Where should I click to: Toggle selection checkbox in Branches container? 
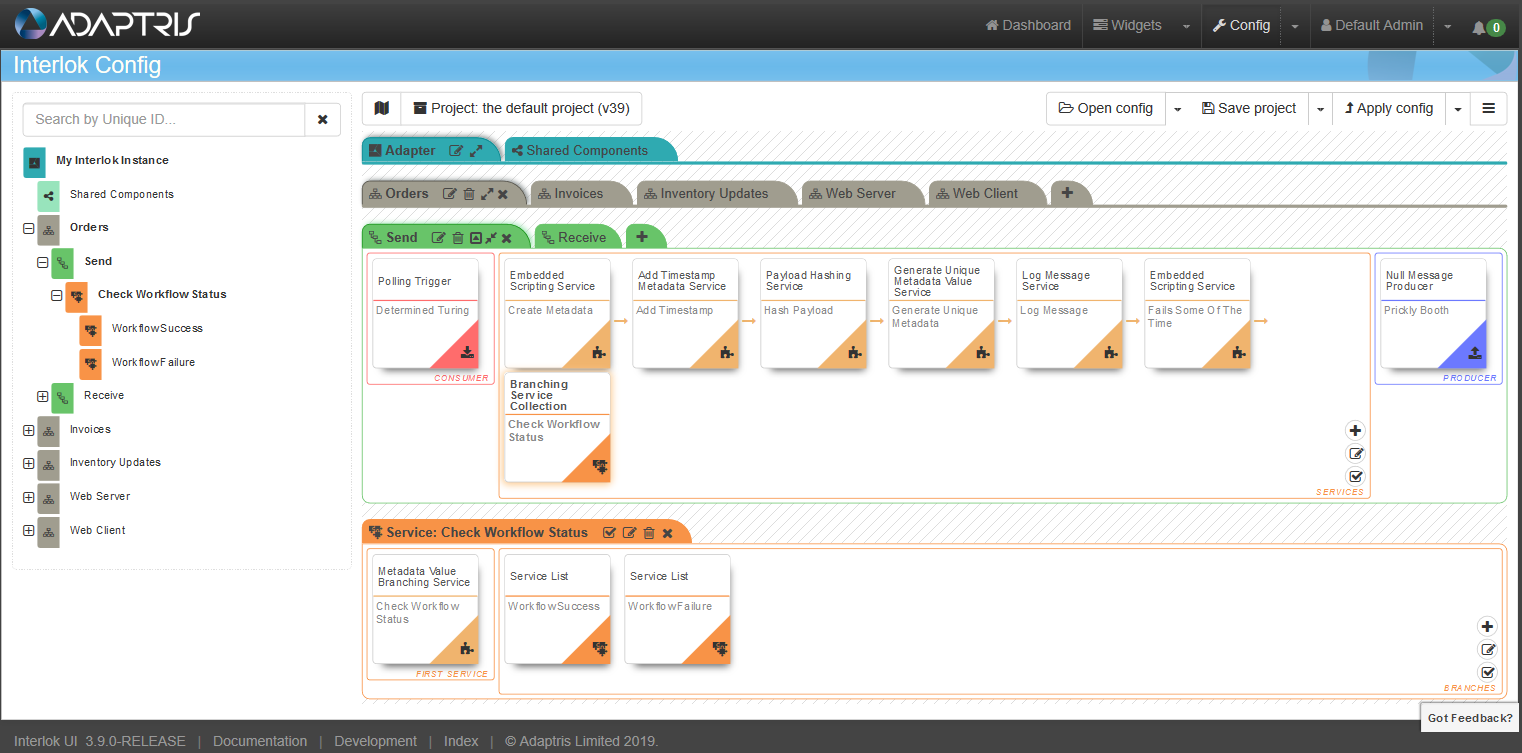[x=1487, y=673]
